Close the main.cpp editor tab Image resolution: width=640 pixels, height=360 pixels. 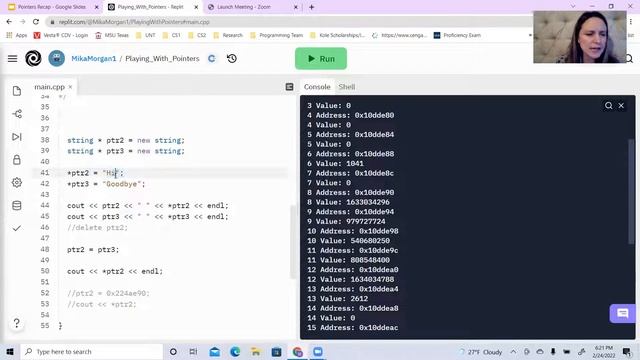(70, 87)
